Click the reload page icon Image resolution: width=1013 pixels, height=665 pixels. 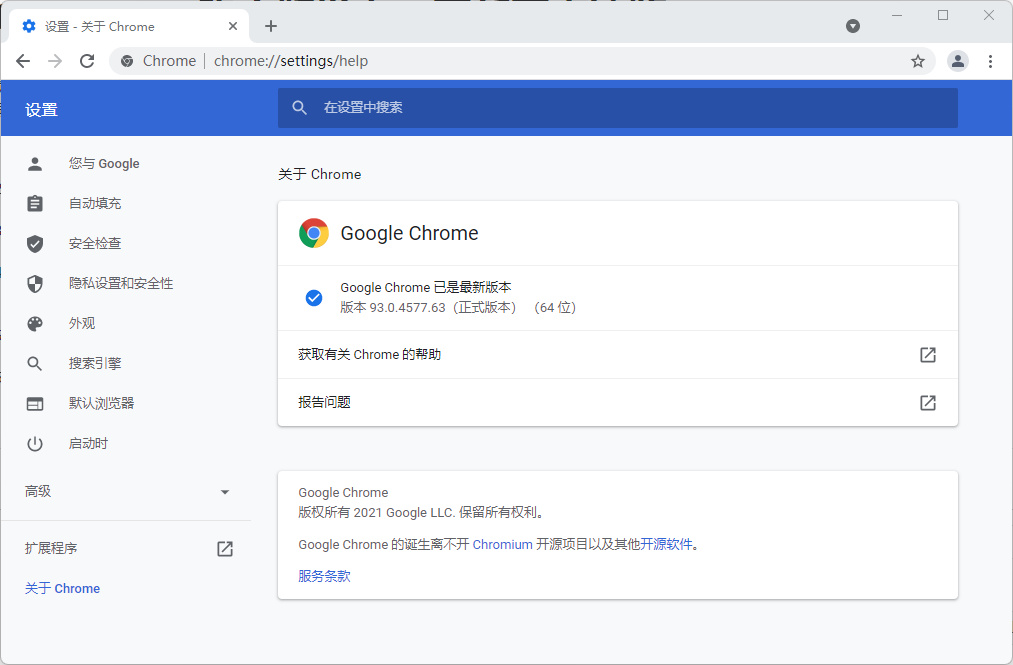click(x=87, y=61)
